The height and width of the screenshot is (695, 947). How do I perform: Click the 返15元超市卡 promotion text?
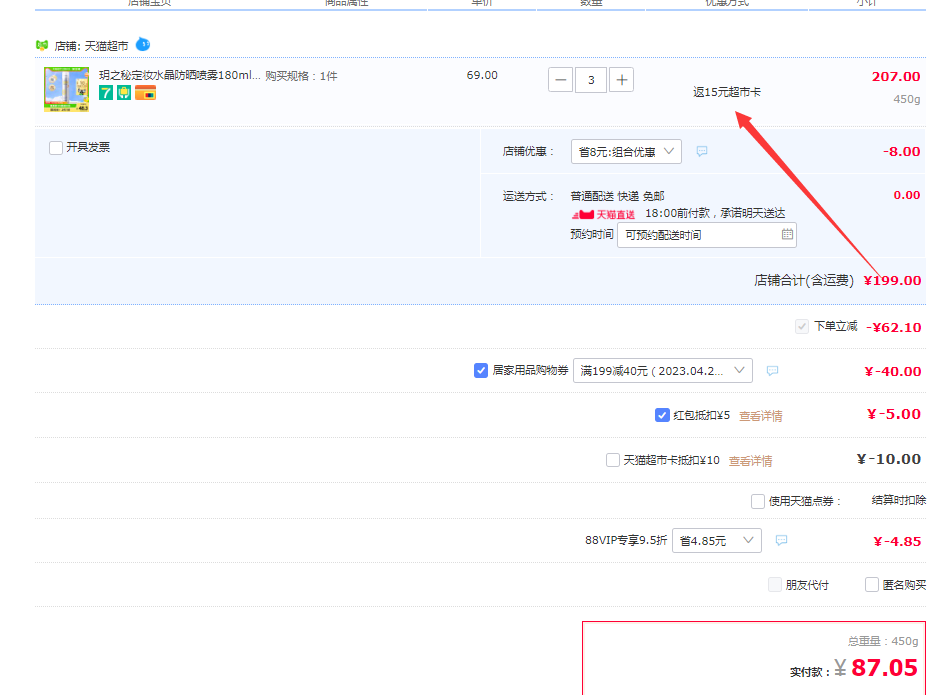pos(727,92)
